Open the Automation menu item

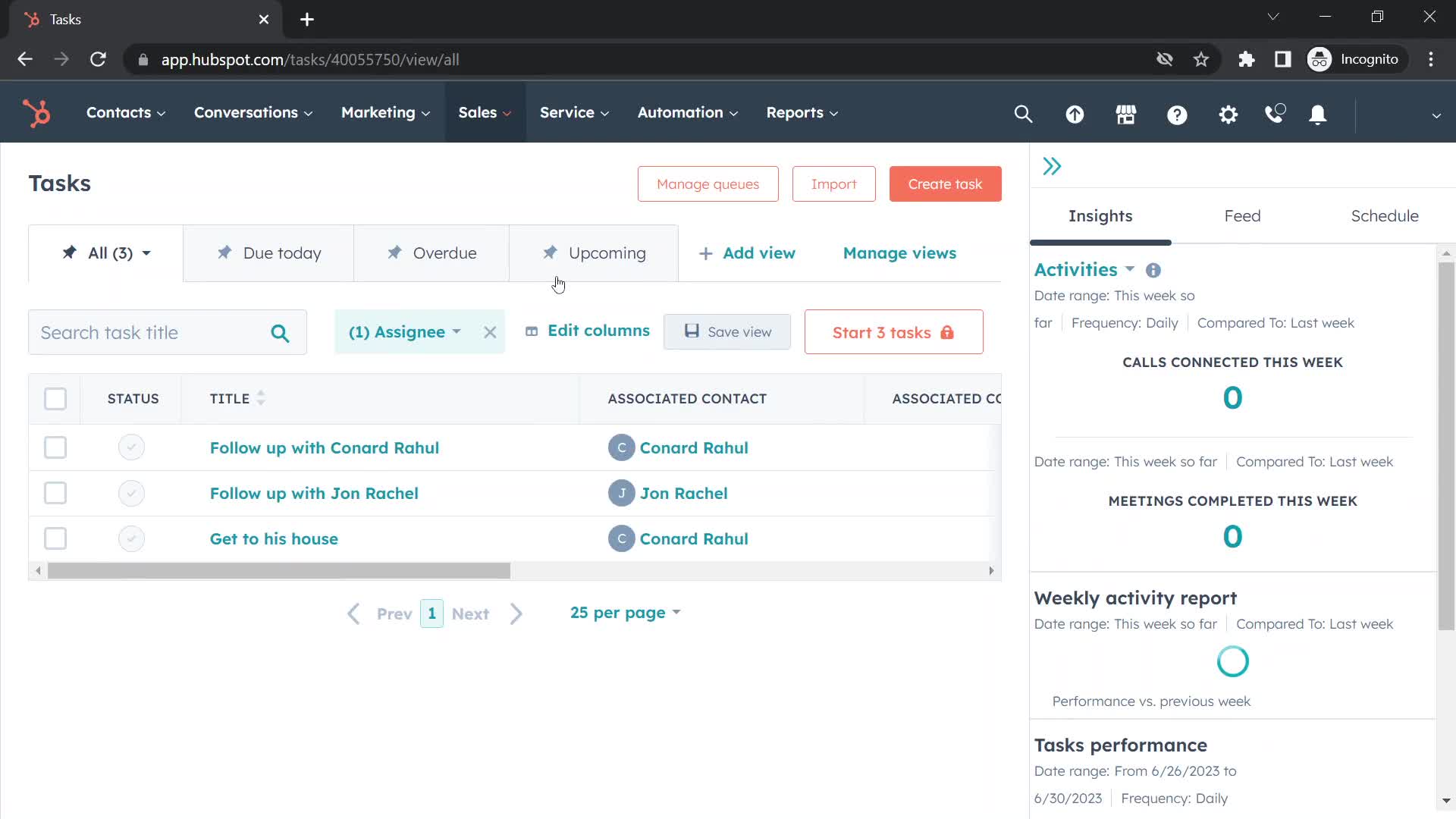(680, 112)
